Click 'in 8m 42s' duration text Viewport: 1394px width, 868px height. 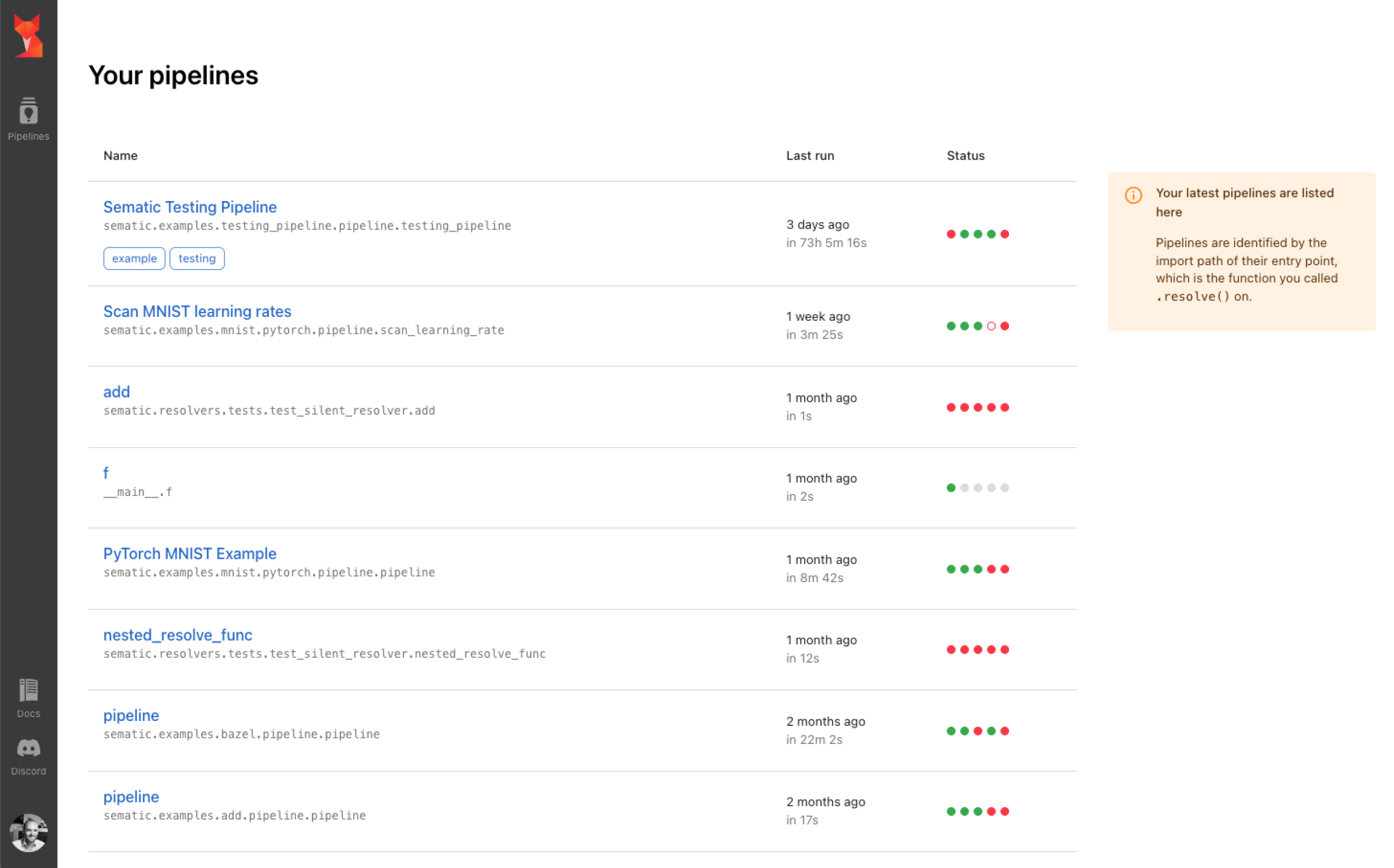tap(815, 578)
